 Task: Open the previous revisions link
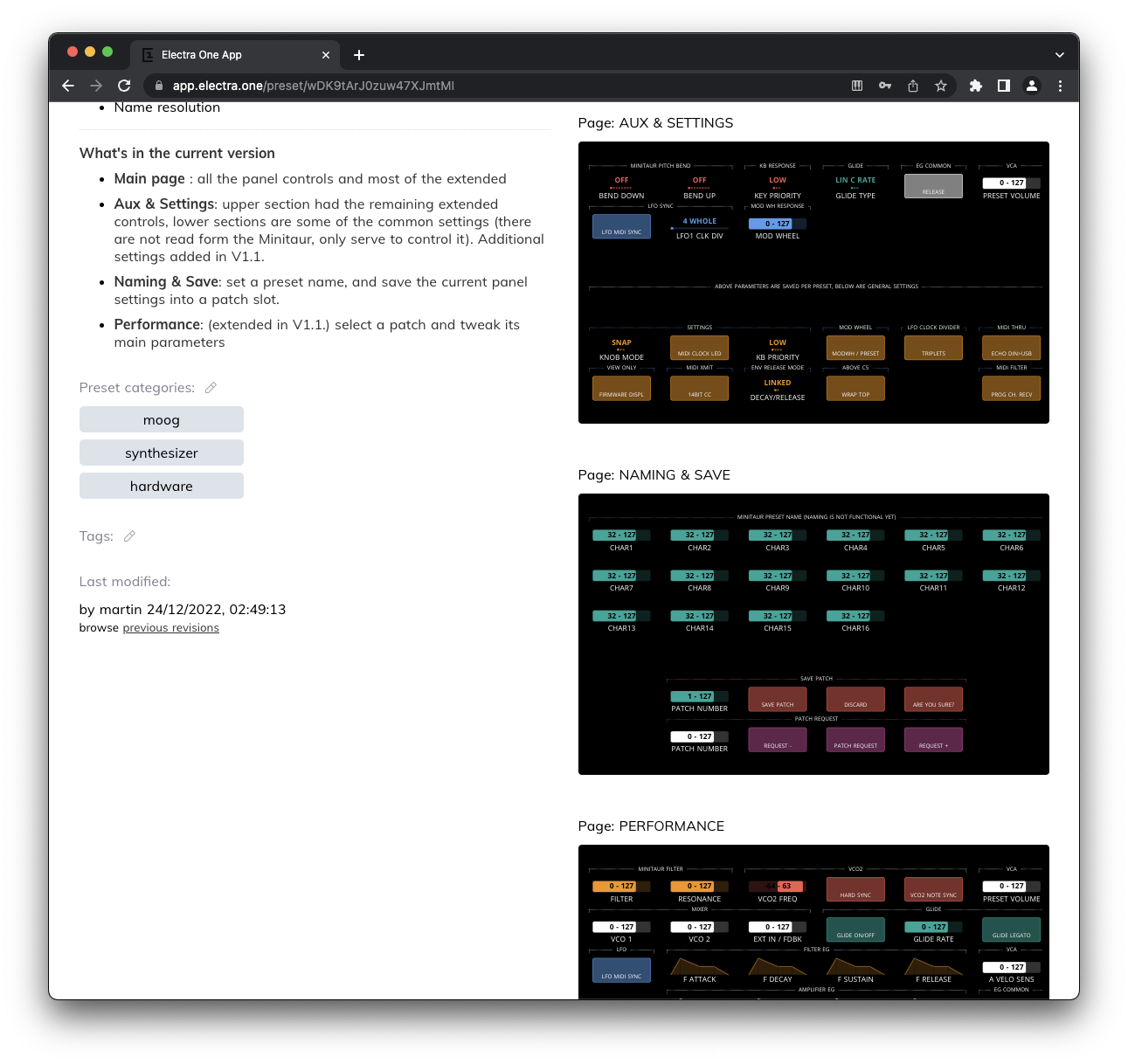click(170, 628)
